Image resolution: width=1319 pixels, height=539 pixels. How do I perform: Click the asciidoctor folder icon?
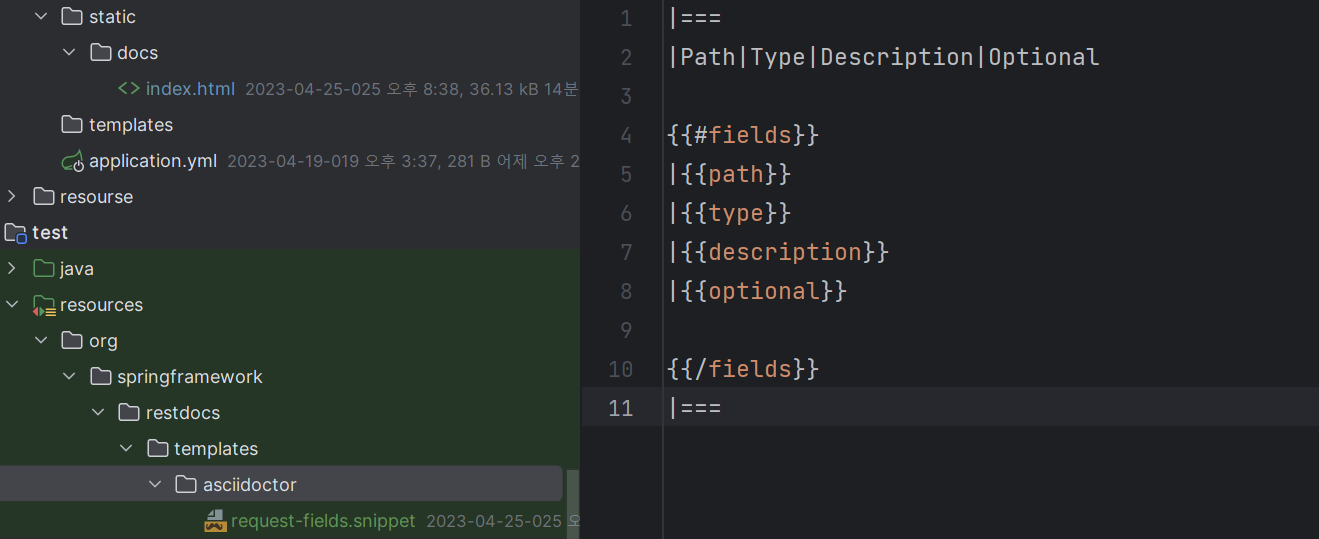click(x=186, y=484)
